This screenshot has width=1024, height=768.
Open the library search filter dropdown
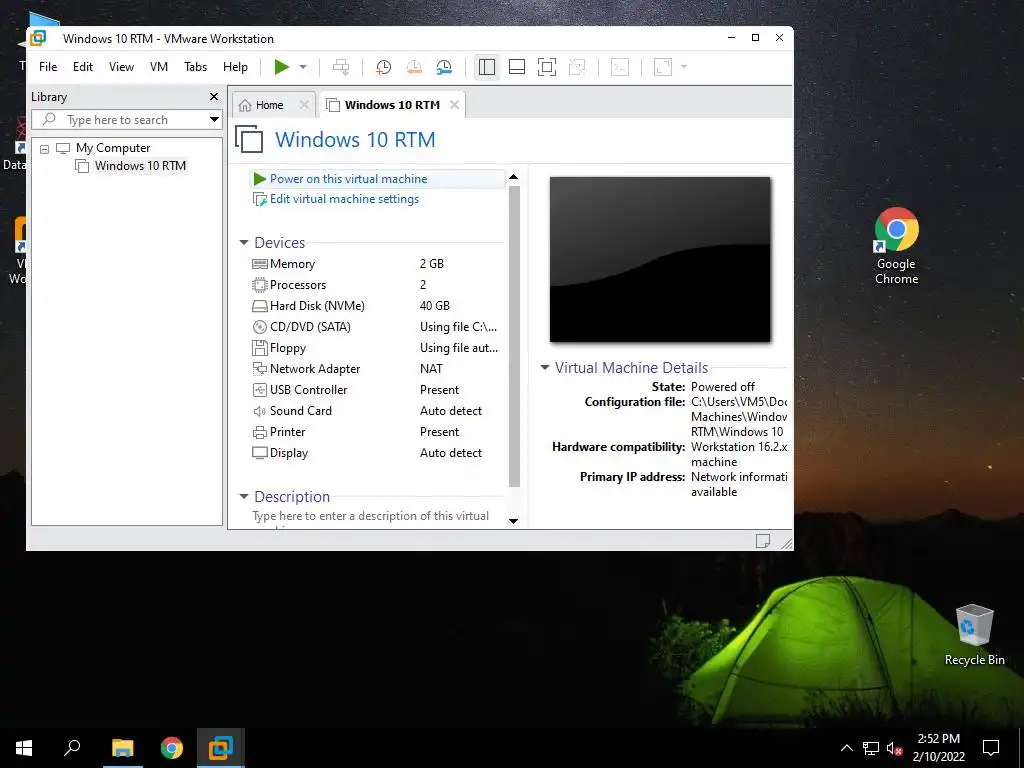pos(214,120)
